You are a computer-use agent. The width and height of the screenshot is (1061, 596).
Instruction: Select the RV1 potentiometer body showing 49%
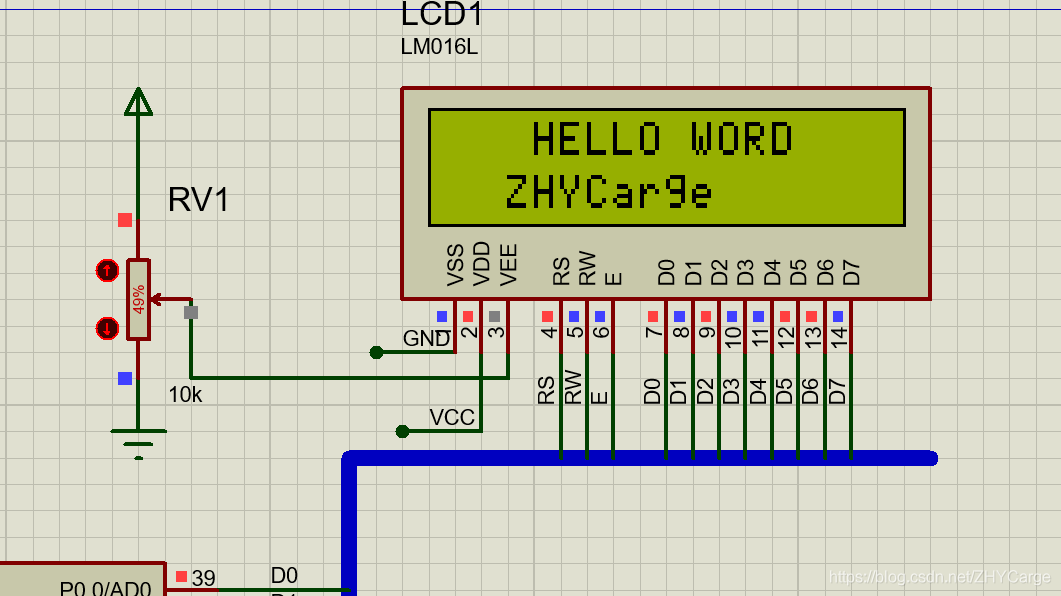tap(138, 300)
